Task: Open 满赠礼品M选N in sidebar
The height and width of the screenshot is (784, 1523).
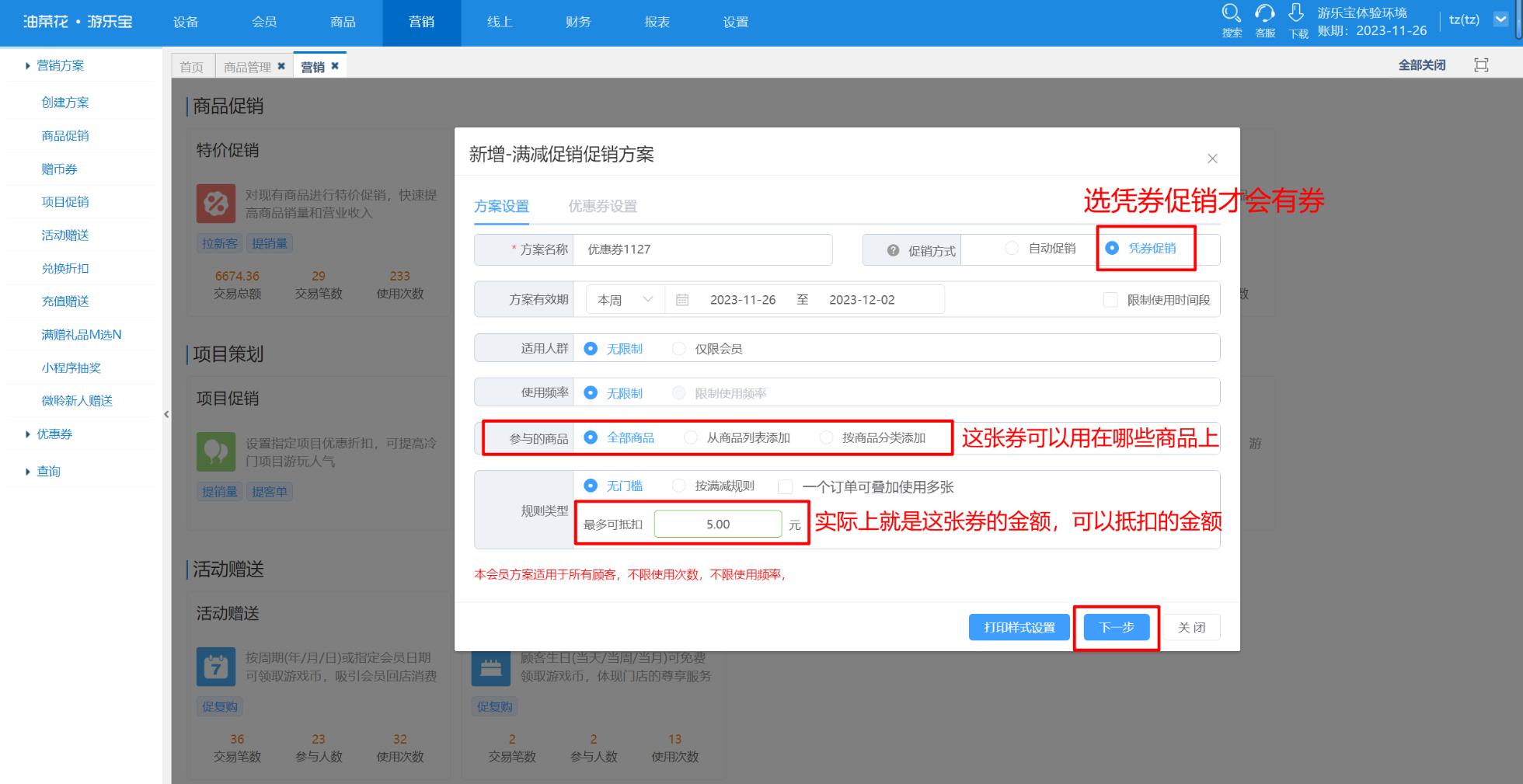Action: [x=82, y=334]
